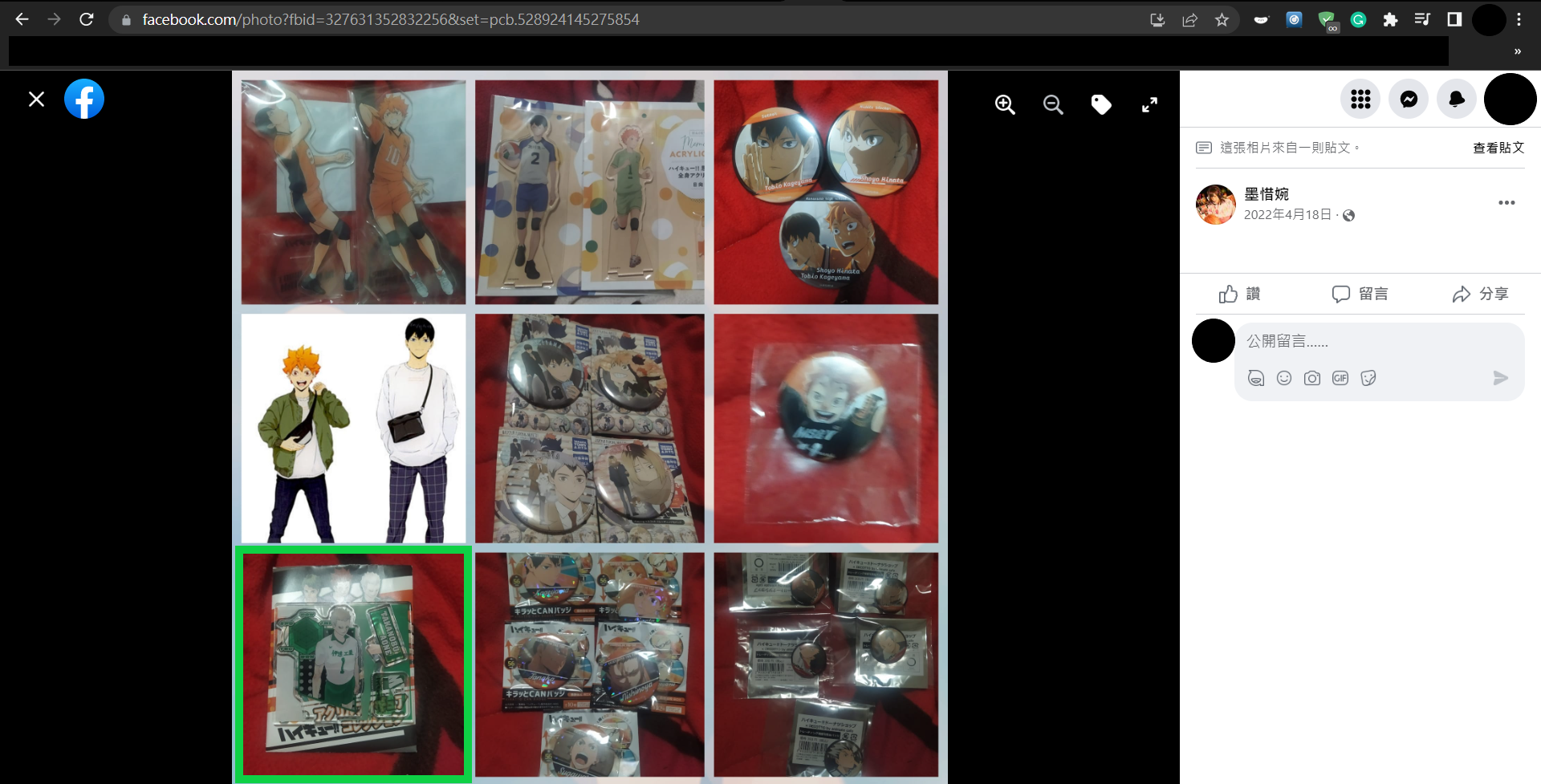Click the address bar URL
The width and height of the screenshot is (1541, 784).
pos(391,19)
